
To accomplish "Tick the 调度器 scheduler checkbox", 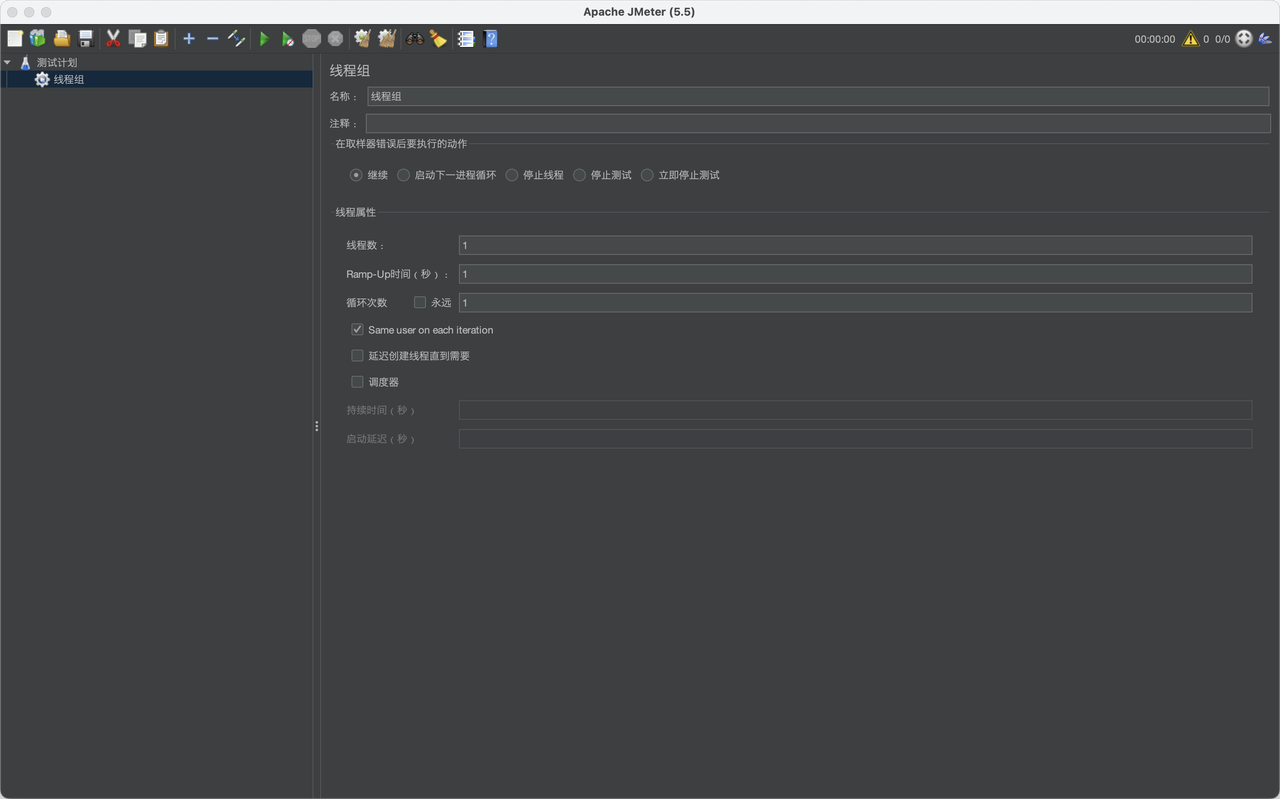I will 357,381.
